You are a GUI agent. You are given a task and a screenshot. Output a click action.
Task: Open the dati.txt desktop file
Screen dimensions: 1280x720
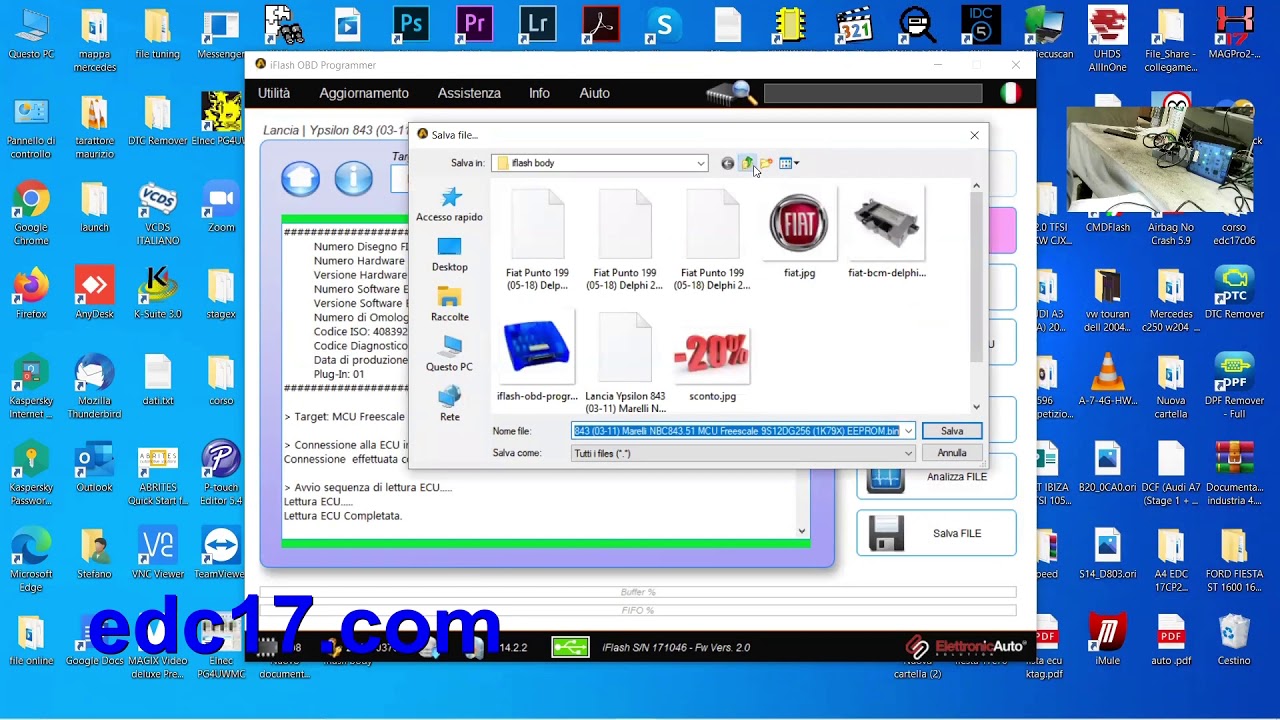[158, 380]
